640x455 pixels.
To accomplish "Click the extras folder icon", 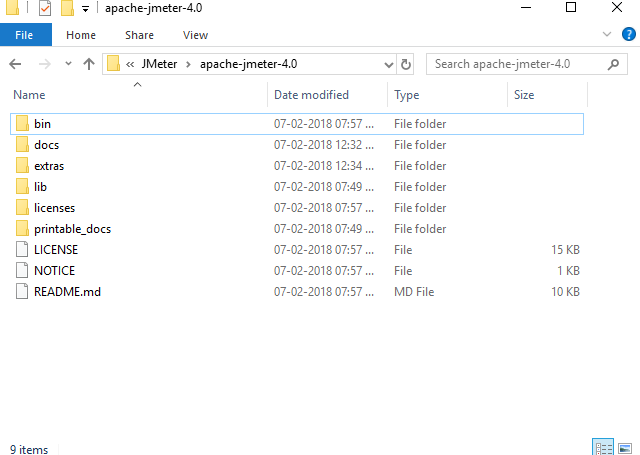I will pyautogui.click(x=22, y=166).
